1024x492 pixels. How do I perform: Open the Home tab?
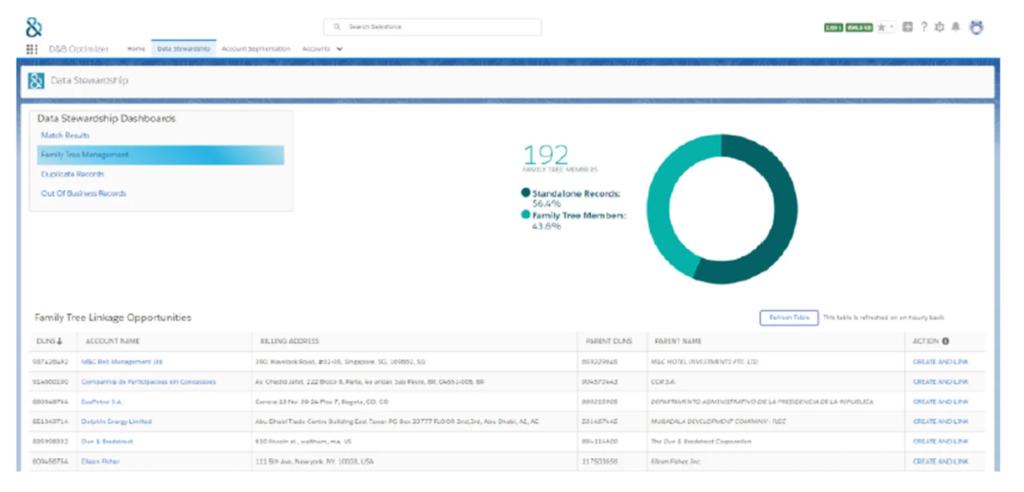[x=136, y=49]
